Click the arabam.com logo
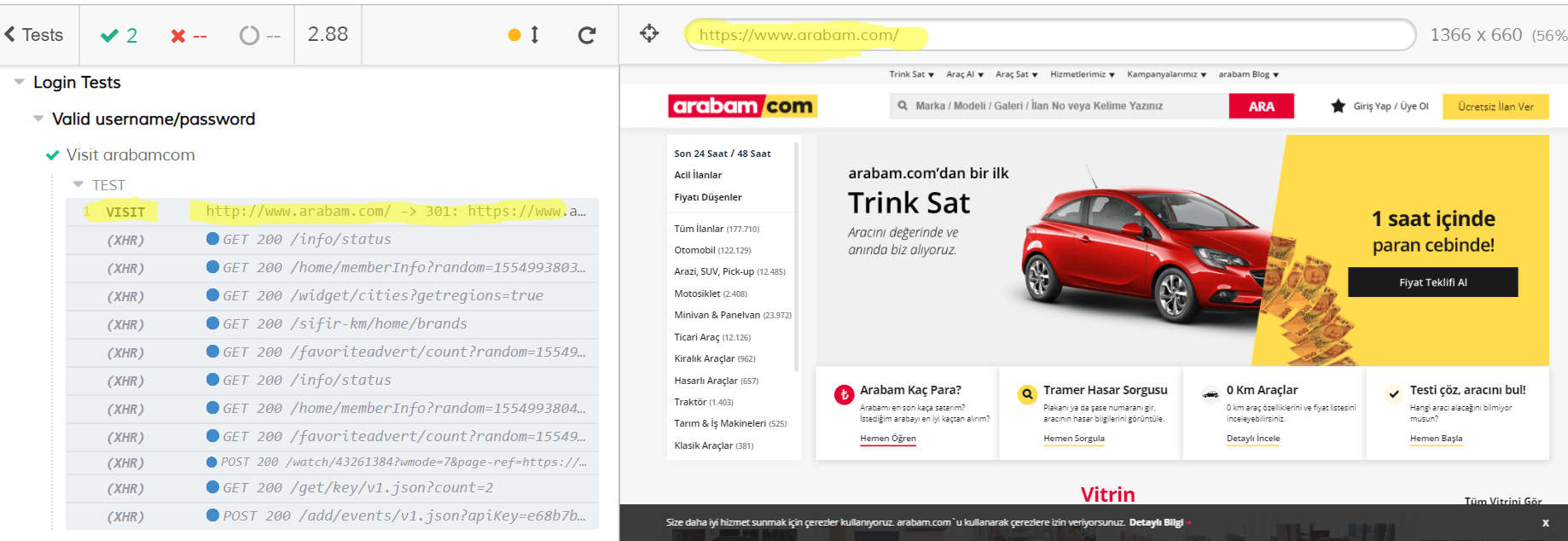 coord(742,106)
